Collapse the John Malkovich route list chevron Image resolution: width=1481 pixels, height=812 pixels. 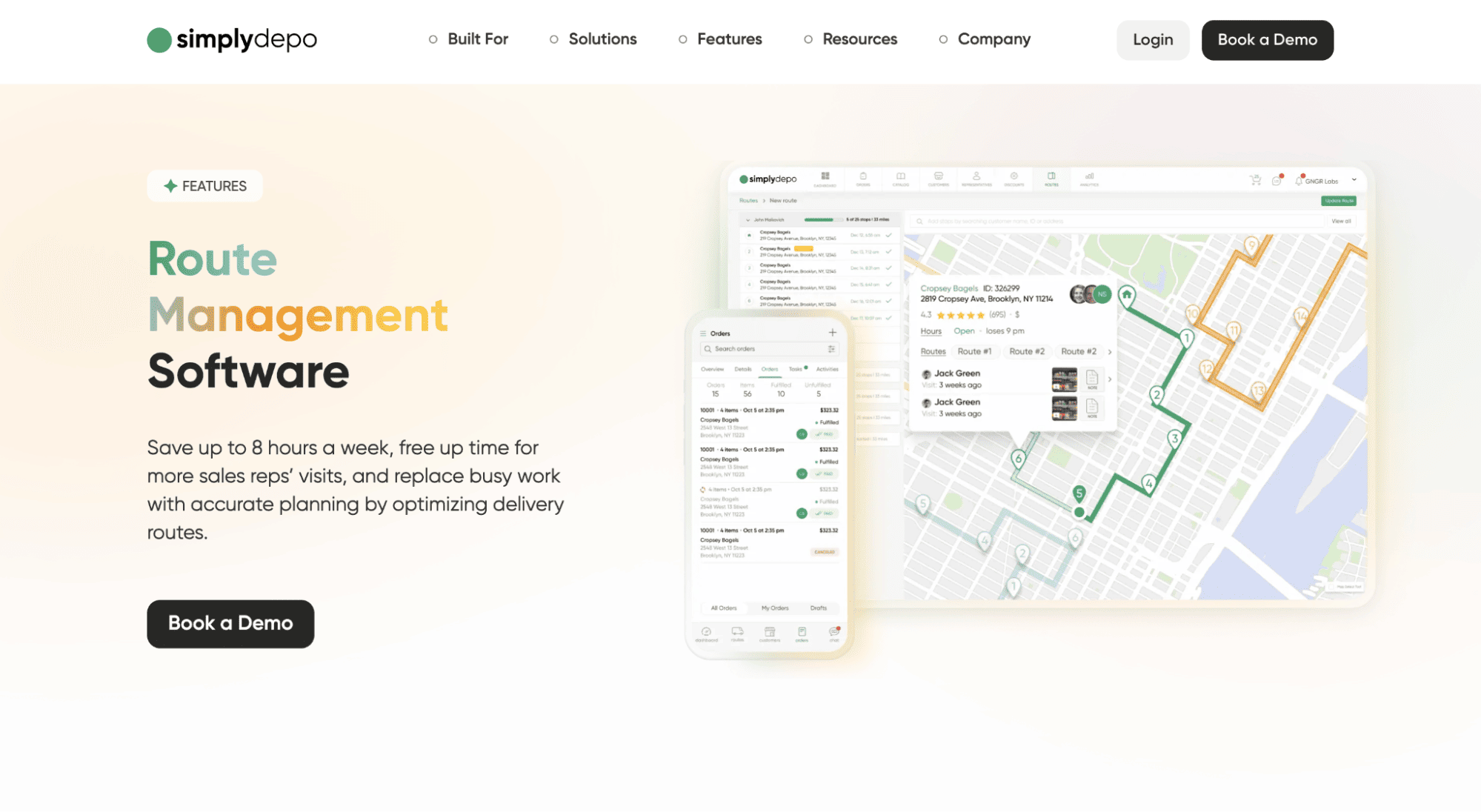748,220
